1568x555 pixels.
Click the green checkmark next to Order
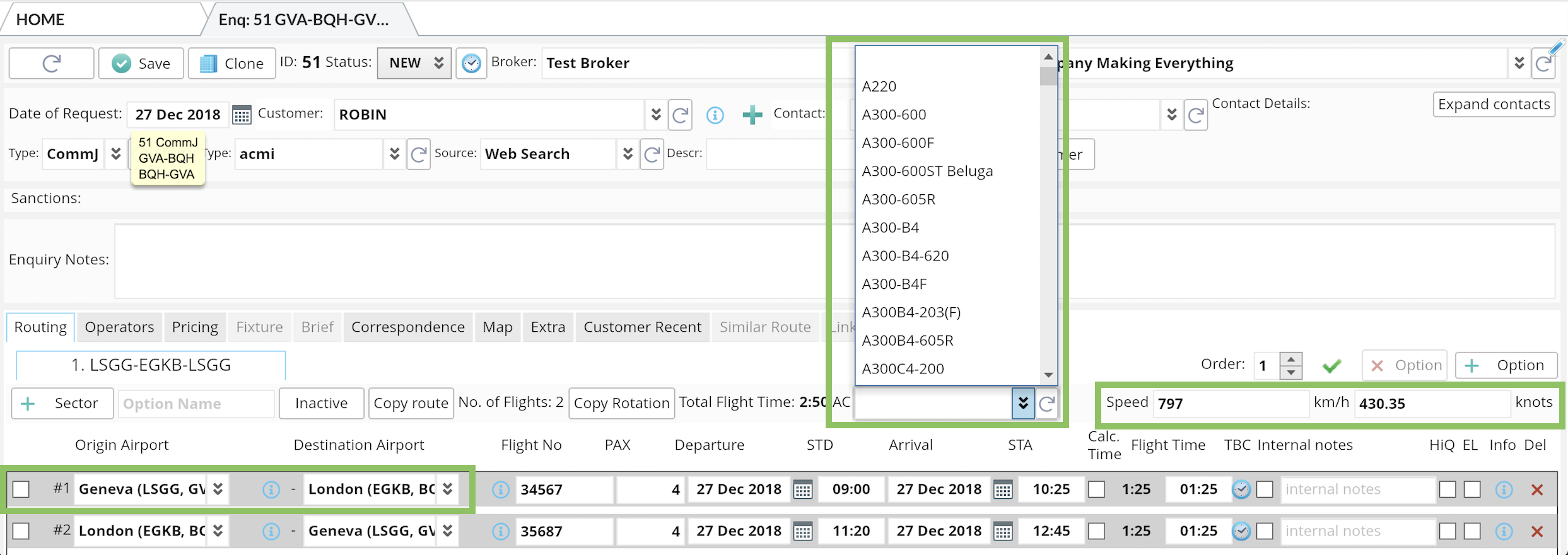pyautogui.click(x=1331, y=366)
